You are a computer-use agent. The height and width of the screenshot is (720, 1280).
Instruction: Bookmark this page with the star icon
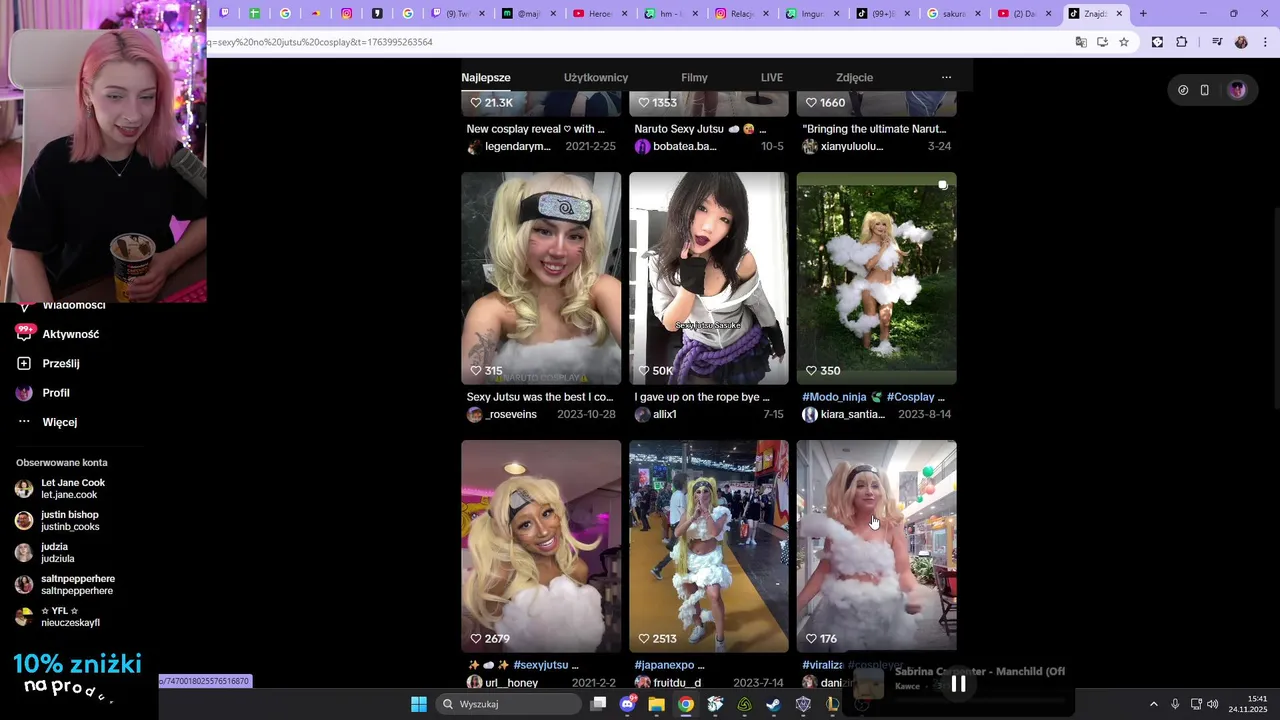pos(1124,42)
